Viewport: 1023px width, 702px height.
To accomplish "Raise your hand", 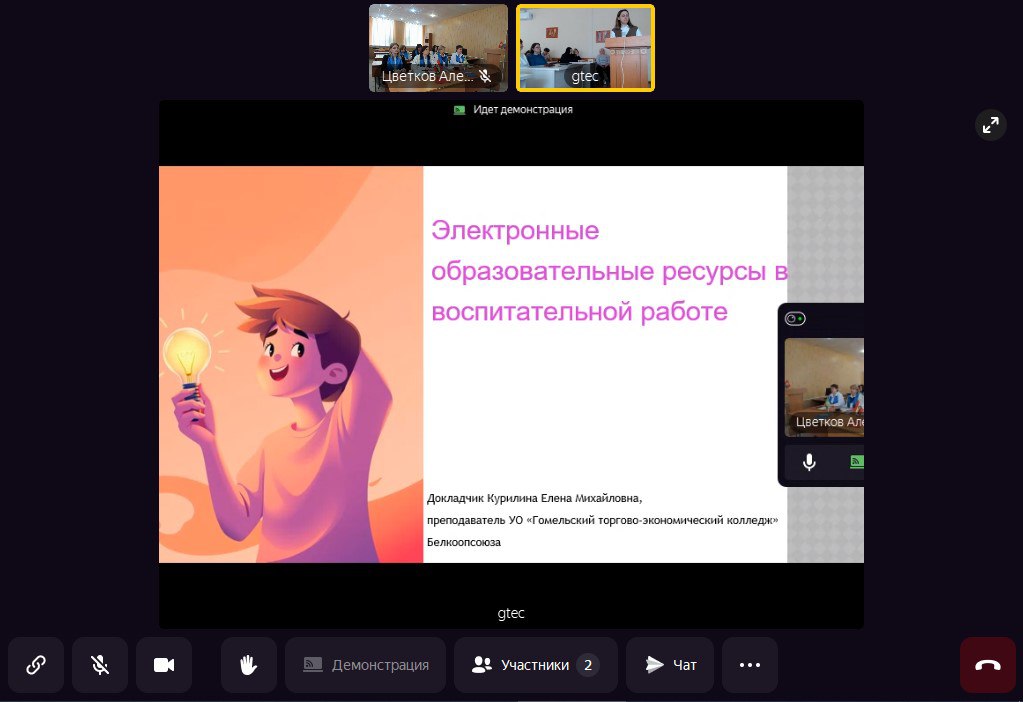I will pyautogui.click(x=249, y=665).
